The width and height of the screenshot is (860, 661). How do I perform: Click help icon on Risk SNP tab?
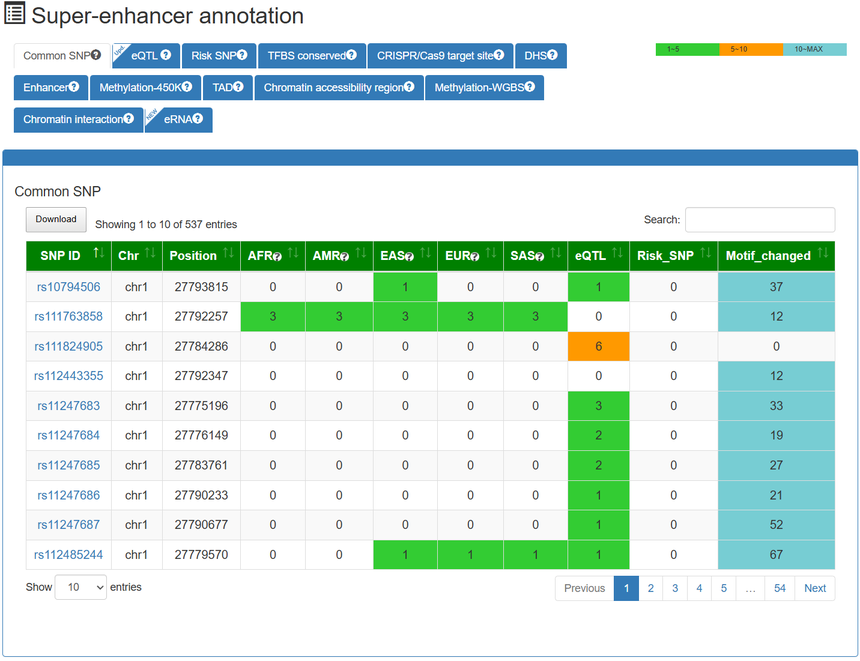[245, 56]
